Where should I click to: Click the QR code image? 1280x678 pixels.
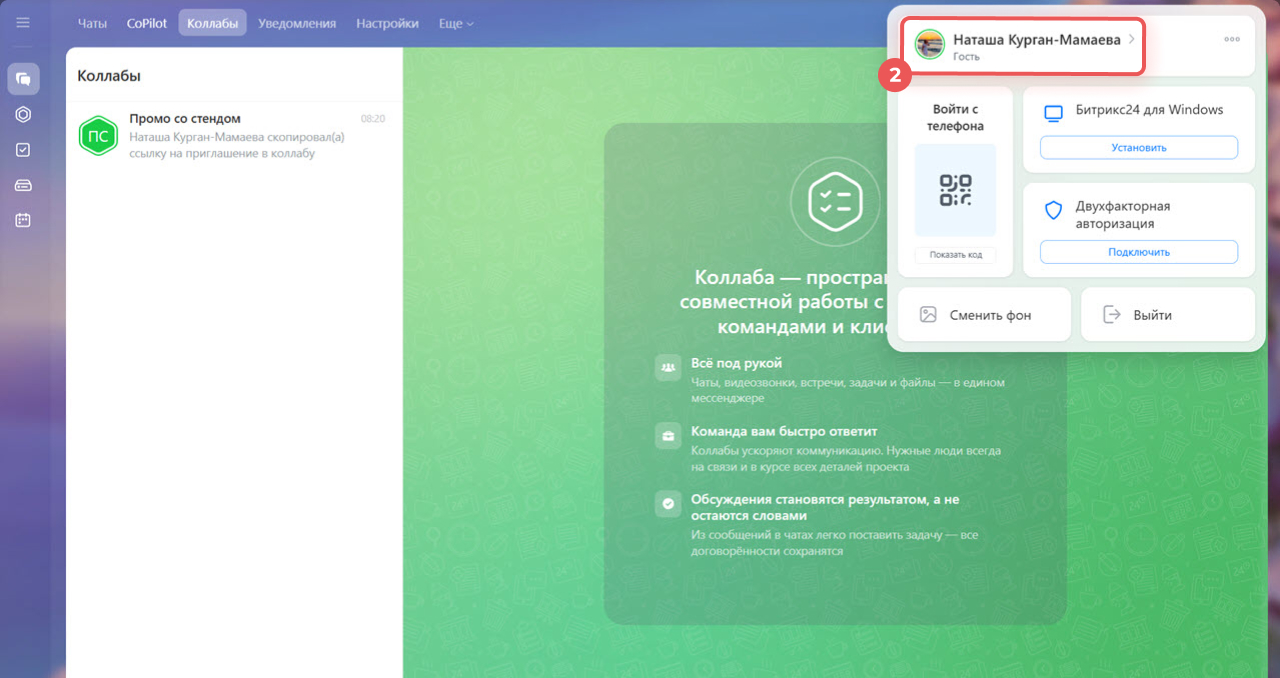tap(955, 189)
